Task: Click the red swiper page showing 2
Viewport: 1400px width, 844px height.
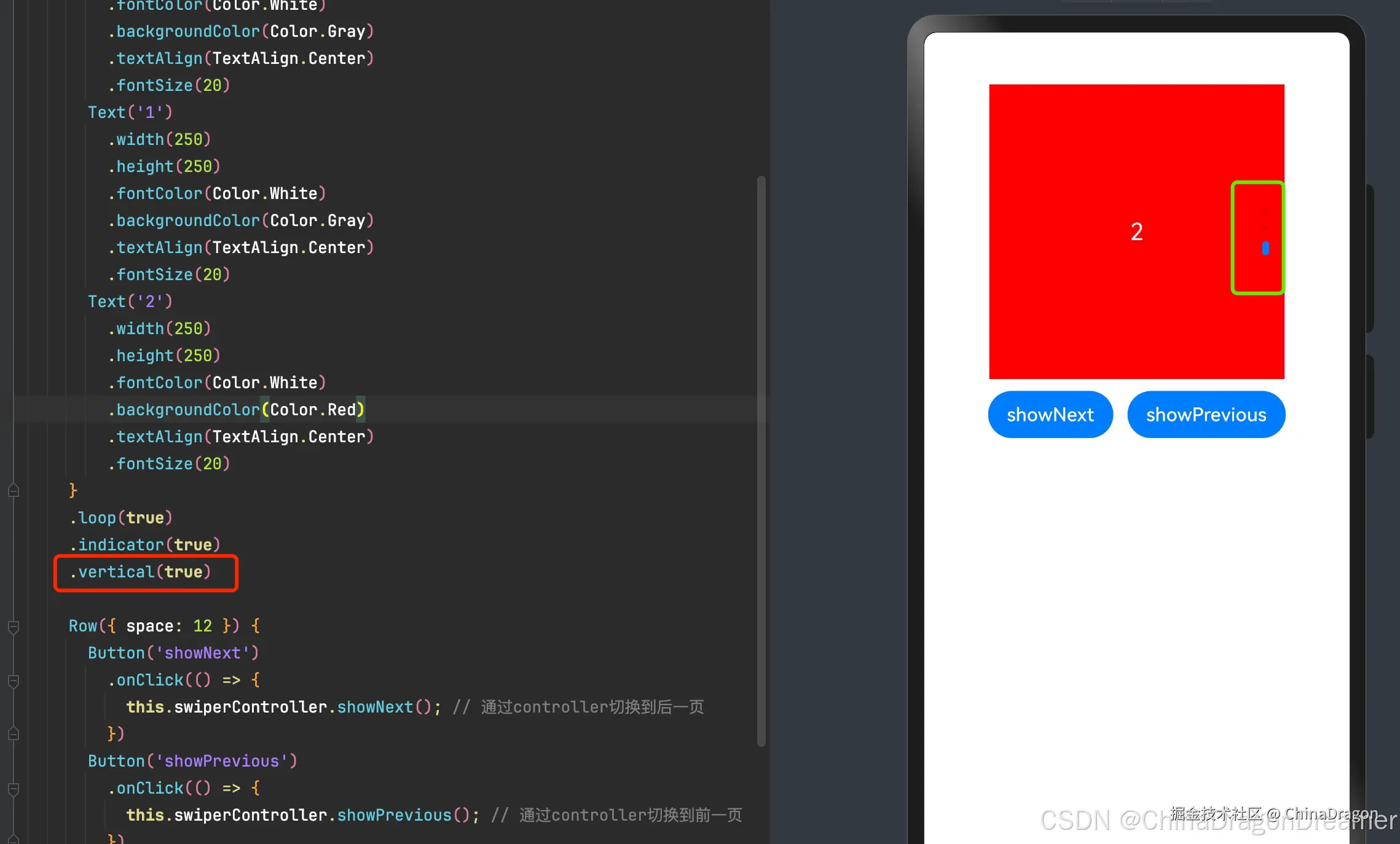Action: click(x=1136, y=232)
